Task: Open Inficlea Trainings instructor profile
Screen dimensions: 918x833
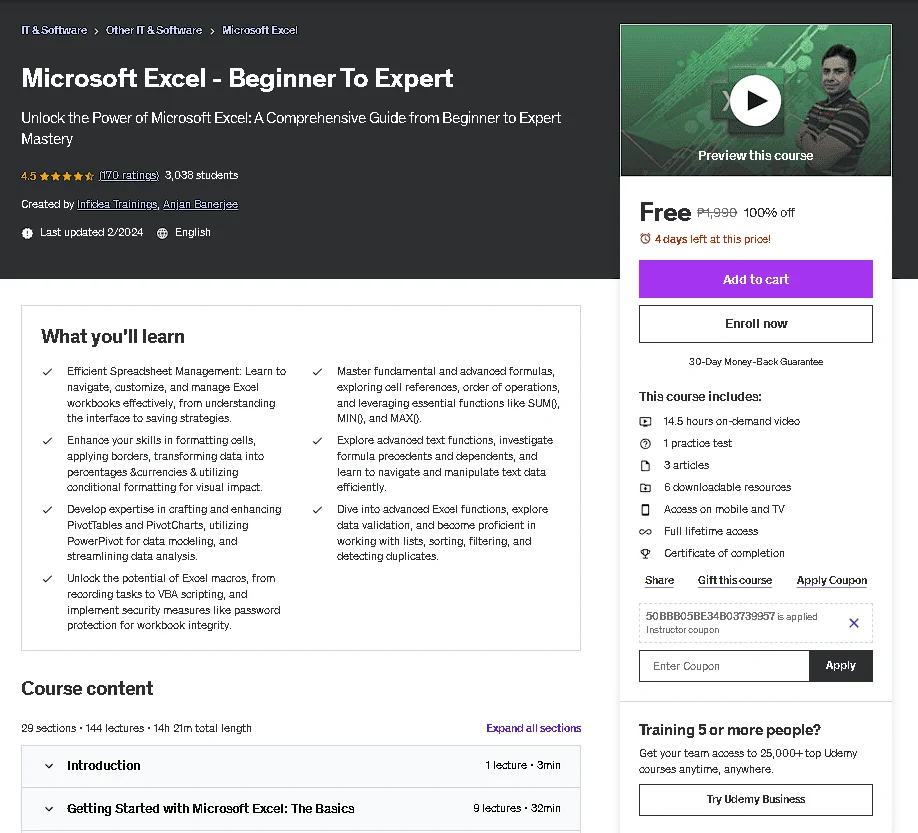Action: 117,204
